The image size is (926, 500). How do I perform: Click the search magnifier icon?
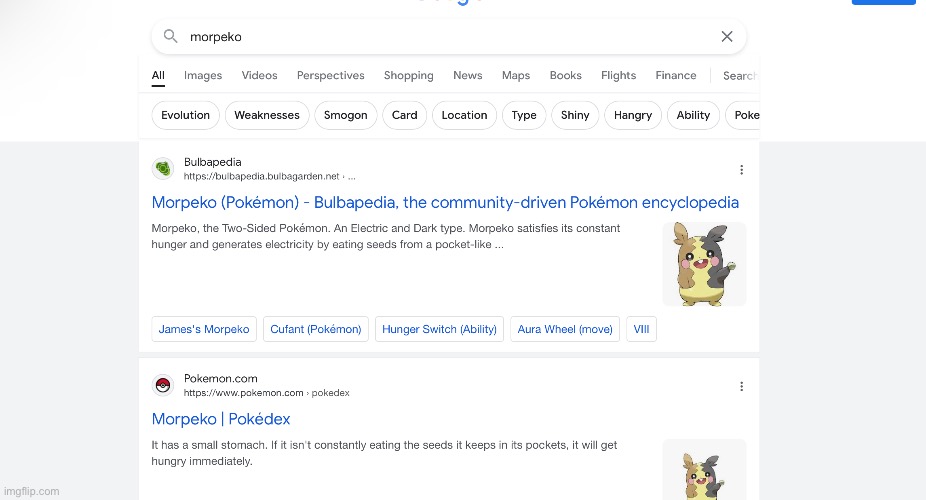click(x=171, y=37)
